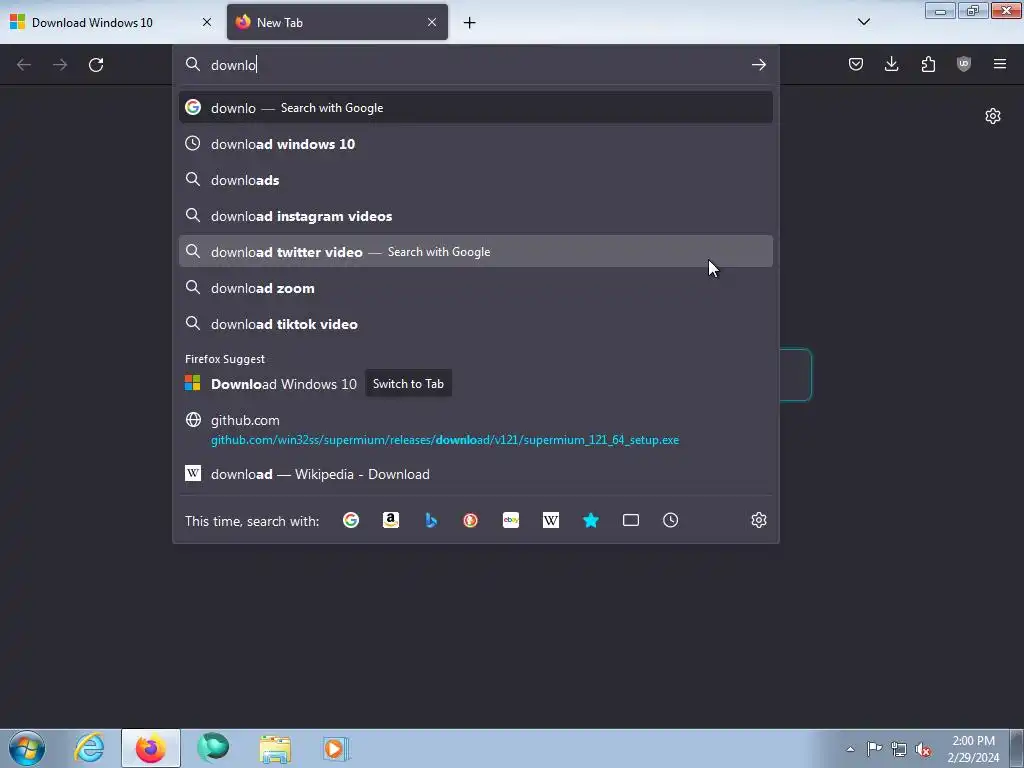Image resolution: width=1024 pixels, height=768 pixels.
Task: Select the New Tab tab
Action: point(337,22)
